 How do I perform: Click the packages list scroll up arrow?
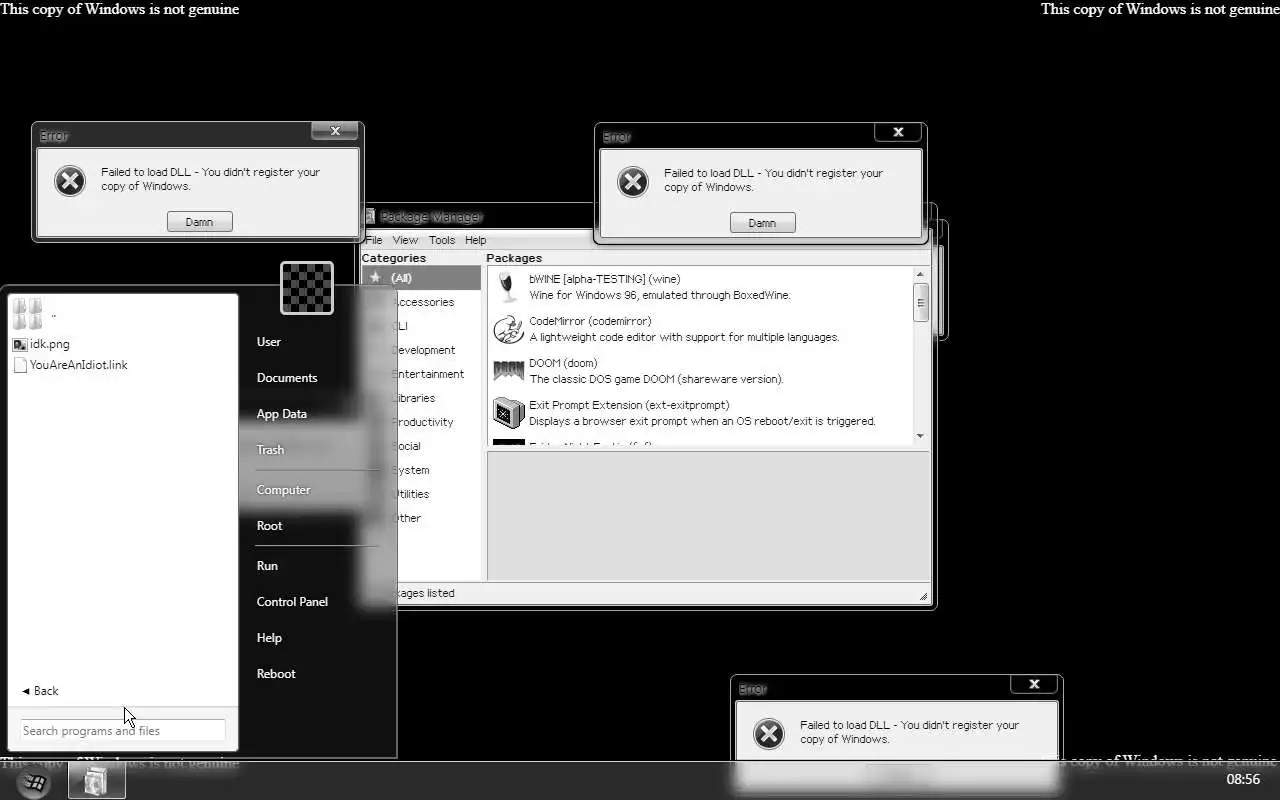pos(920,274)
